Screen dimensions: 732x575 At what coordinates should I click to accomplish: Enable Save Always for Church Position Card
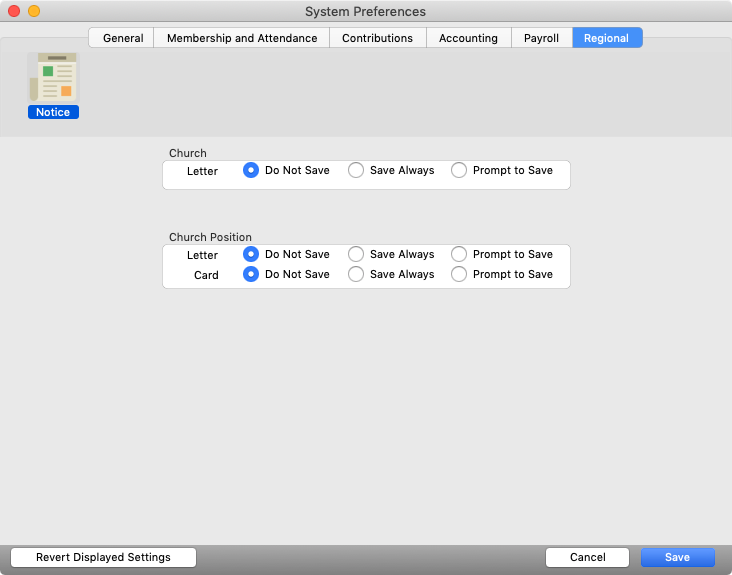(356, 275)
